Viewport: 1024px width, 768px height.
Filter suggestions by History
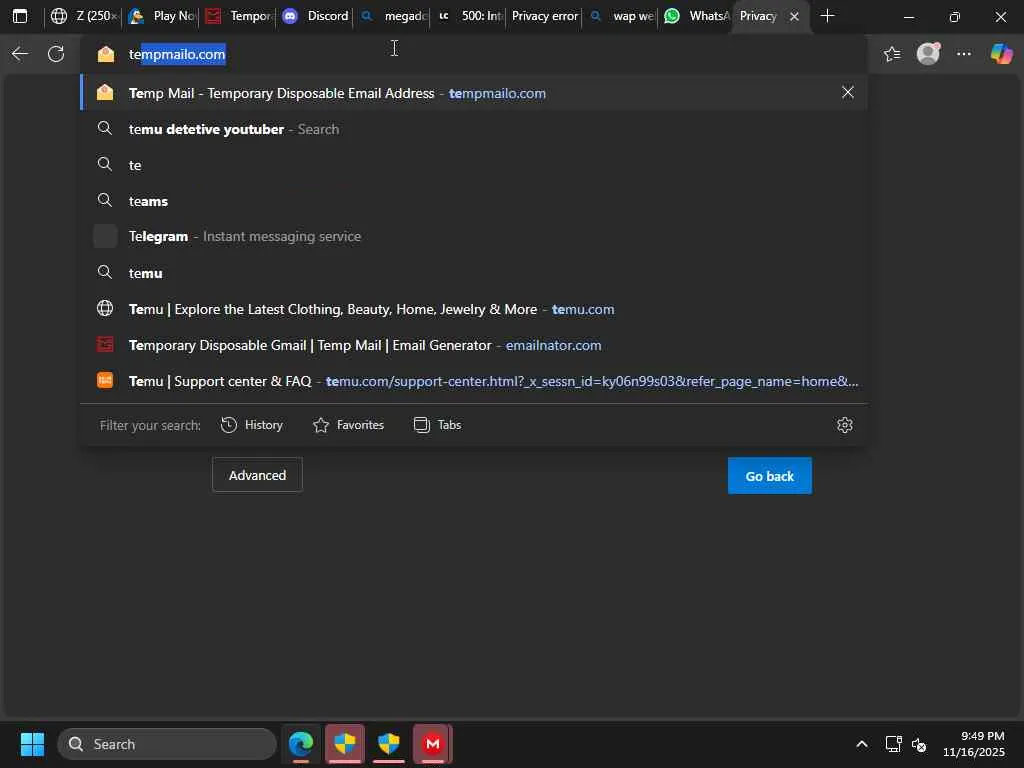click(252, 425)
